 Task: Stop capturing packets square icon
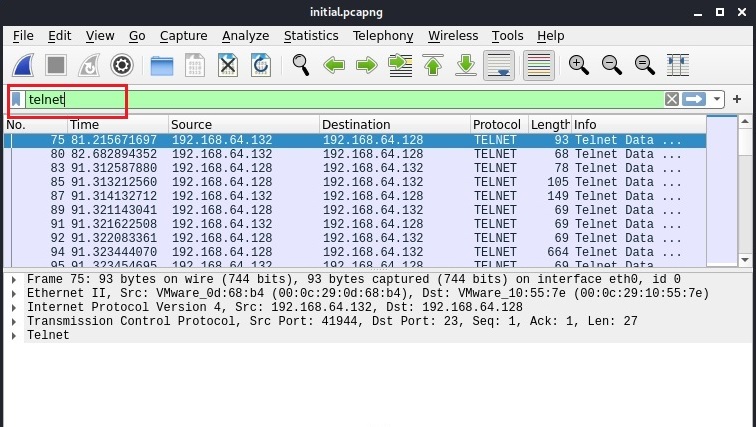click(56, 65)
